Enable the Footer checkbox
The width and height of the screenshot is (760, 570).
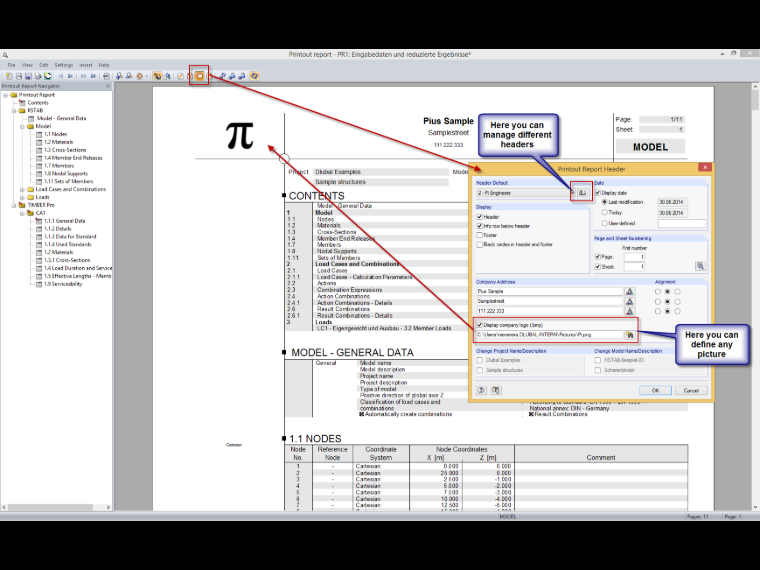point(479,235)
